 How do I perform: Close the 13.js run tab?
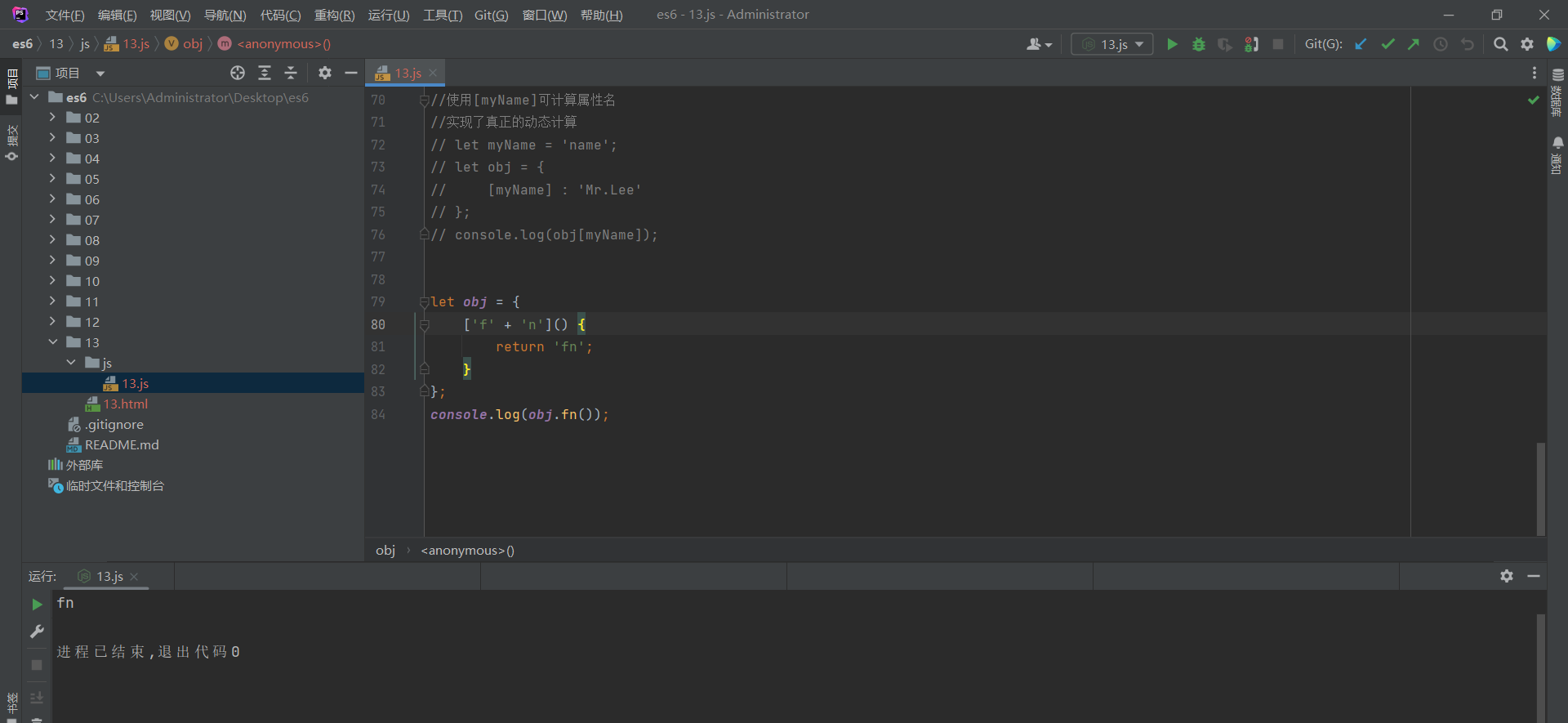click(134, 576)
